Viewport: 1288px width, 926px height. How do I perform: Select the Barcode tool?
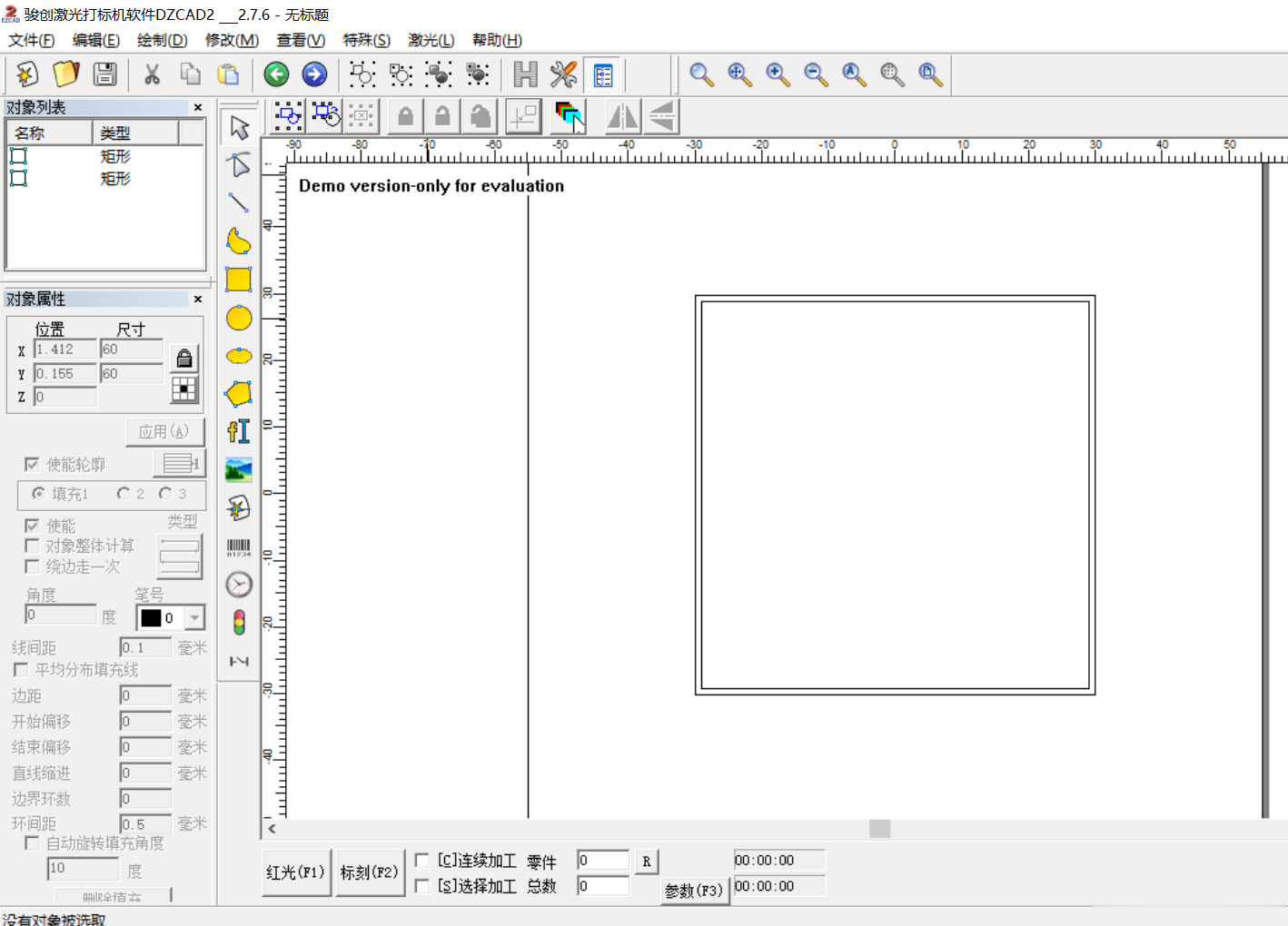[239, 547]
